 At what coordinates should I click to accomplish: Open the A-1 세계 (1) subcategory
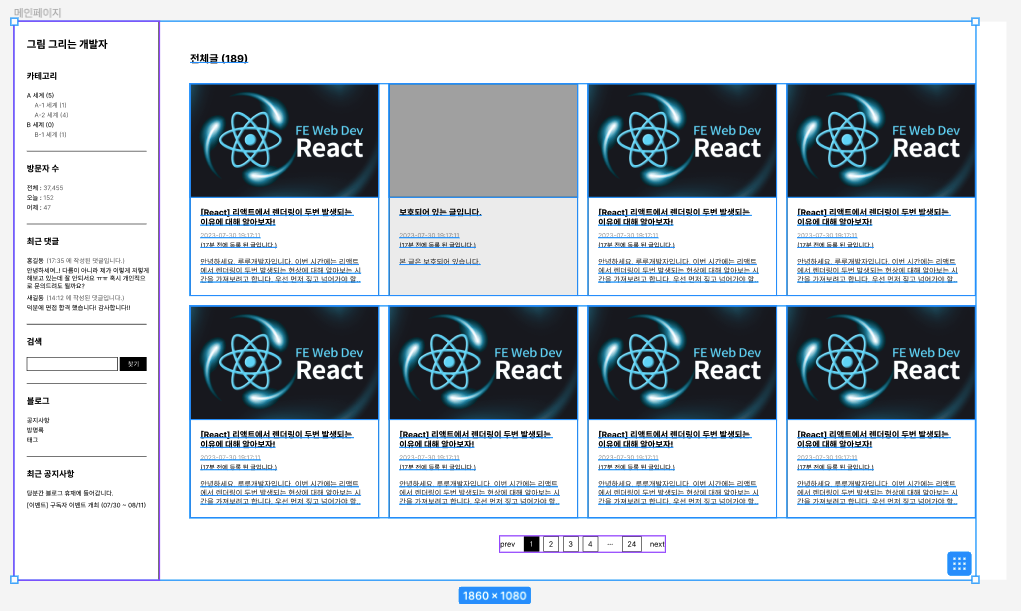tap(51, 105)
